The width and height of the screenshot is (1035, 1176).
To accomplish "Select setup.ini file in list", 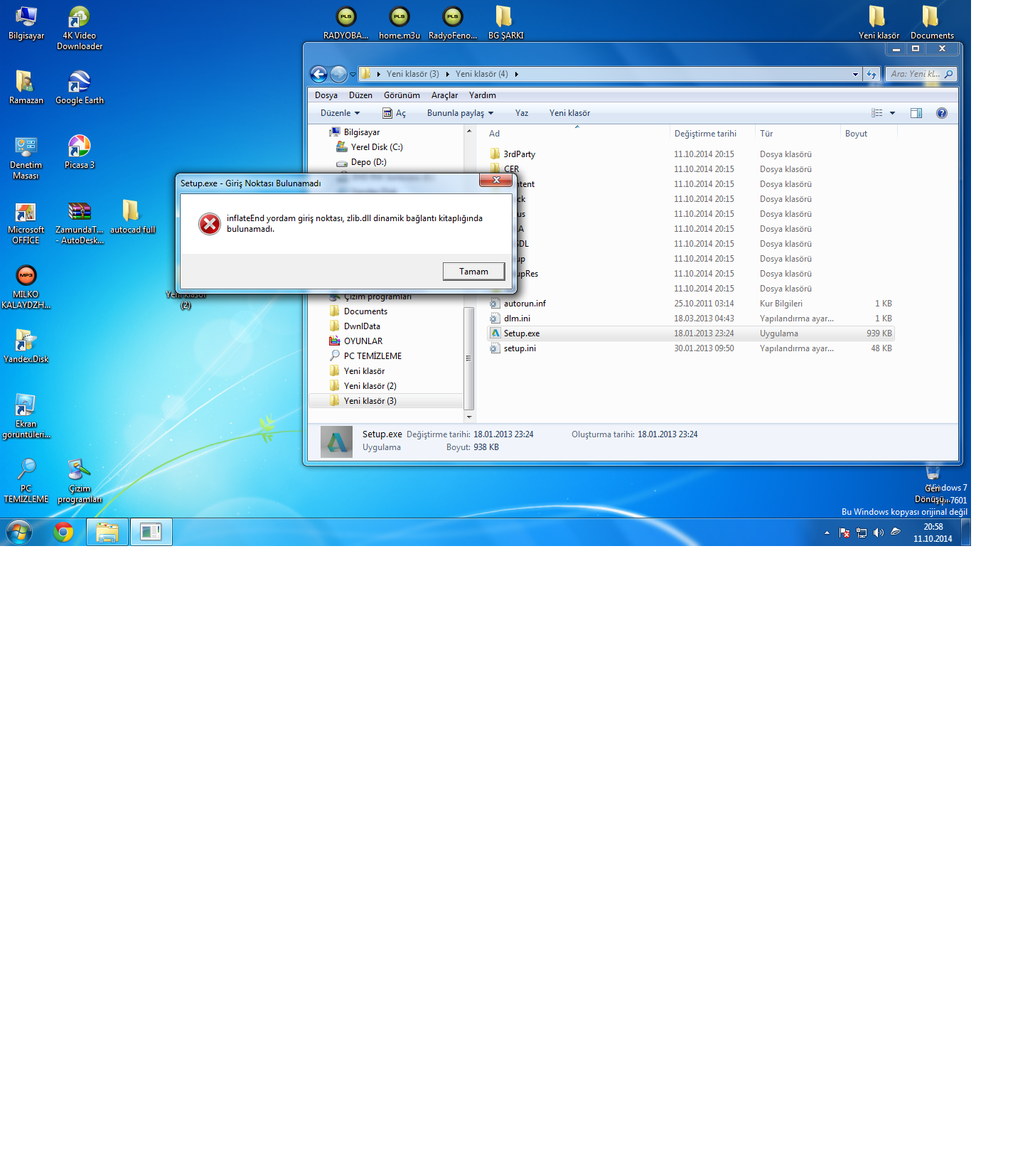I will 520,348.
